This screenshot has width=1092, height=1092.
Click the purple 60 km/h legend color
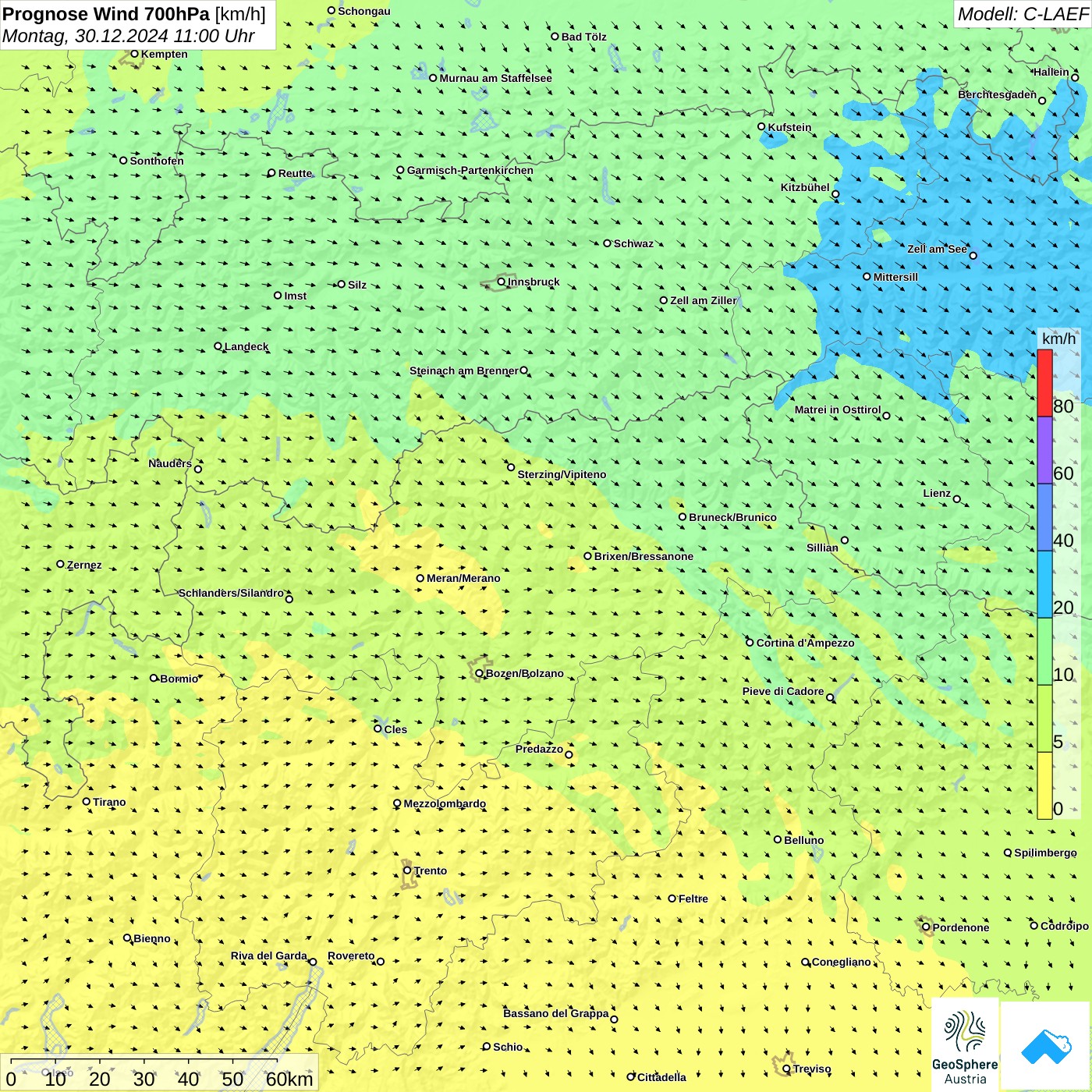(1044, 451)
